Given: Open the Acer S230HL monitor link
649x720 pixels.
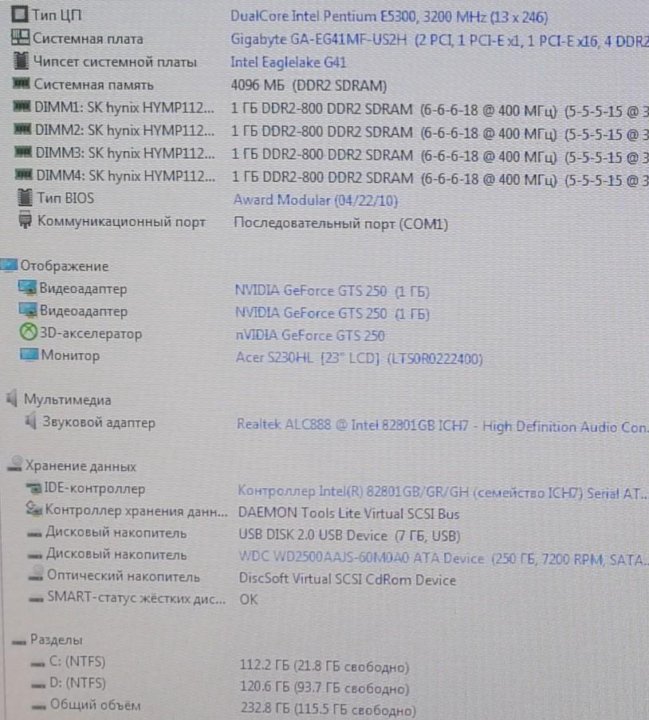Looking at the screenshot, I should 359,358.
